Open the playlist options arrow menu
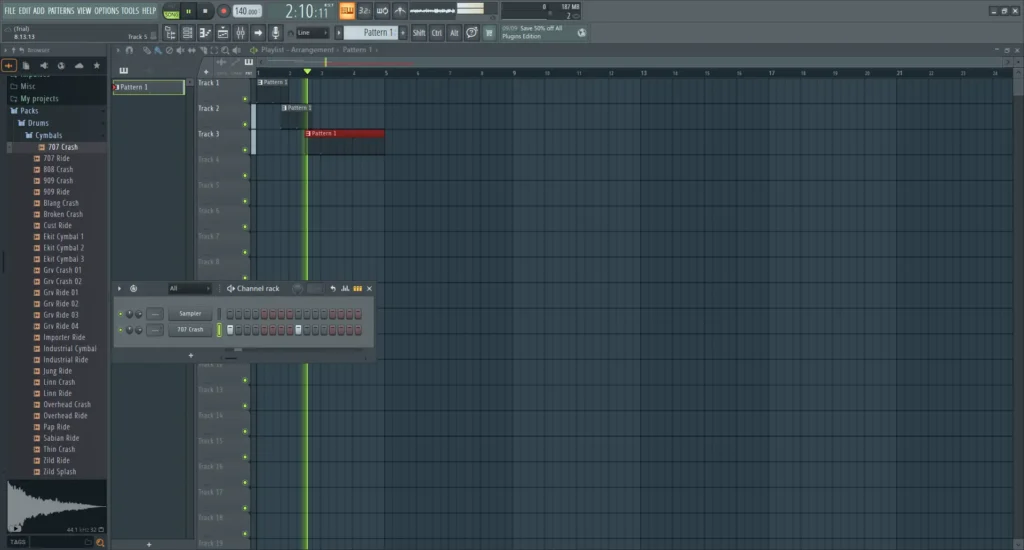 pyautogui.click(x=118, y=50)
